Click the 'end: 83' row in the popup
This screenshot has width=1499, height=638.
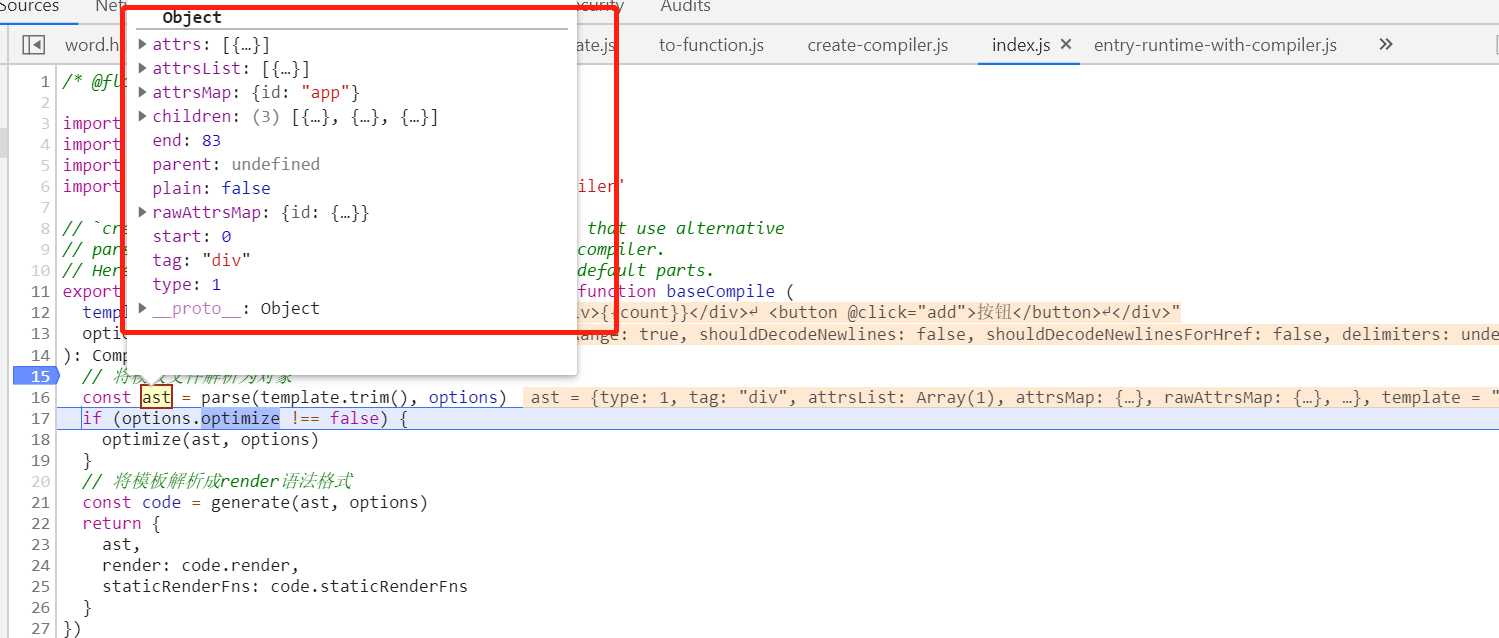click(186, 140)
